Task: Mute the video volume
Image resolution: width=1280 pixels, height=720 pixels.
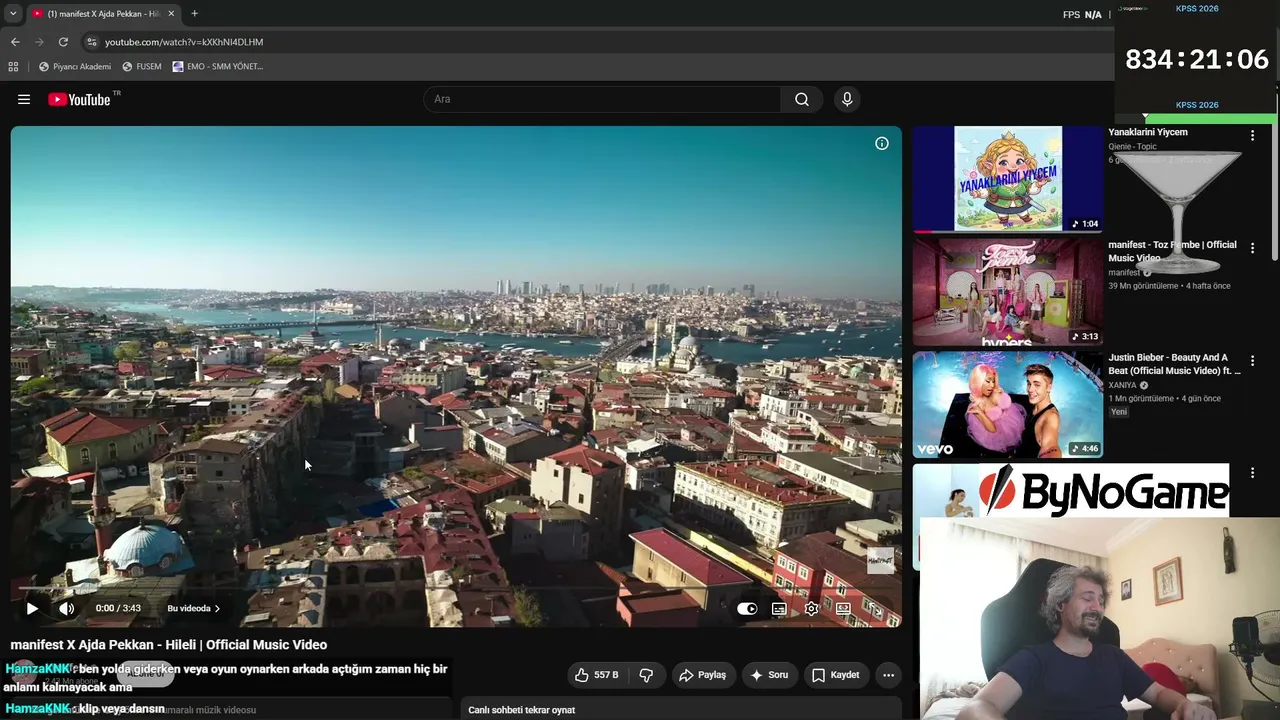Action: pos(66,608)
